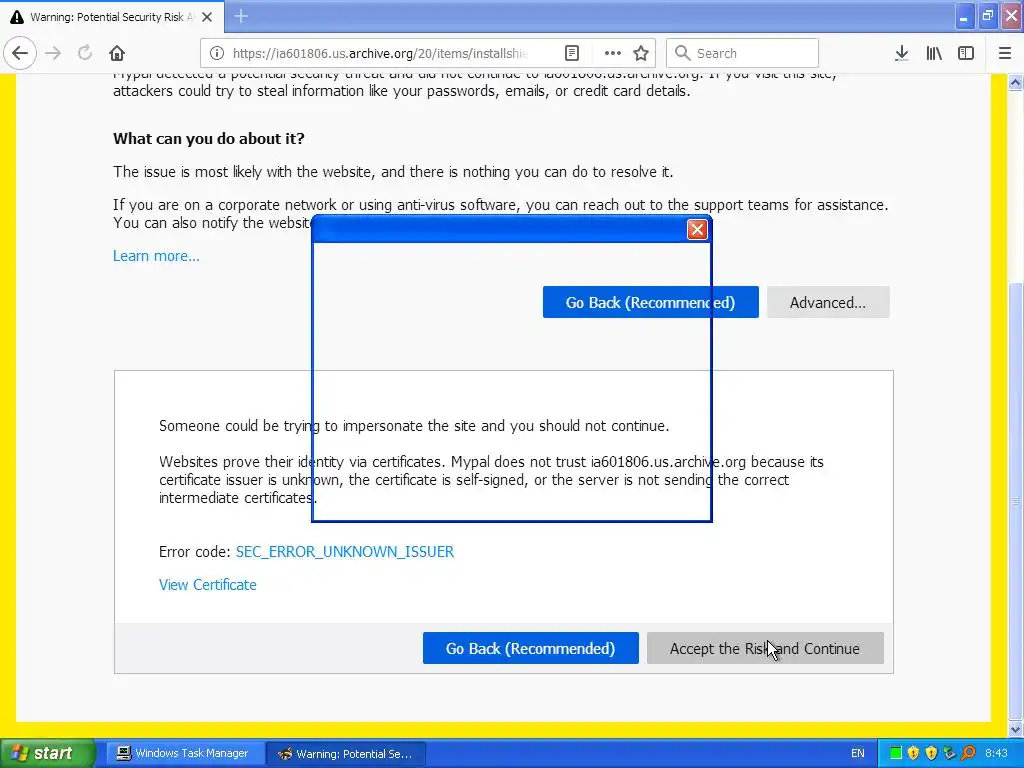Open the Library bookshelf icon

tap(934, 53)
